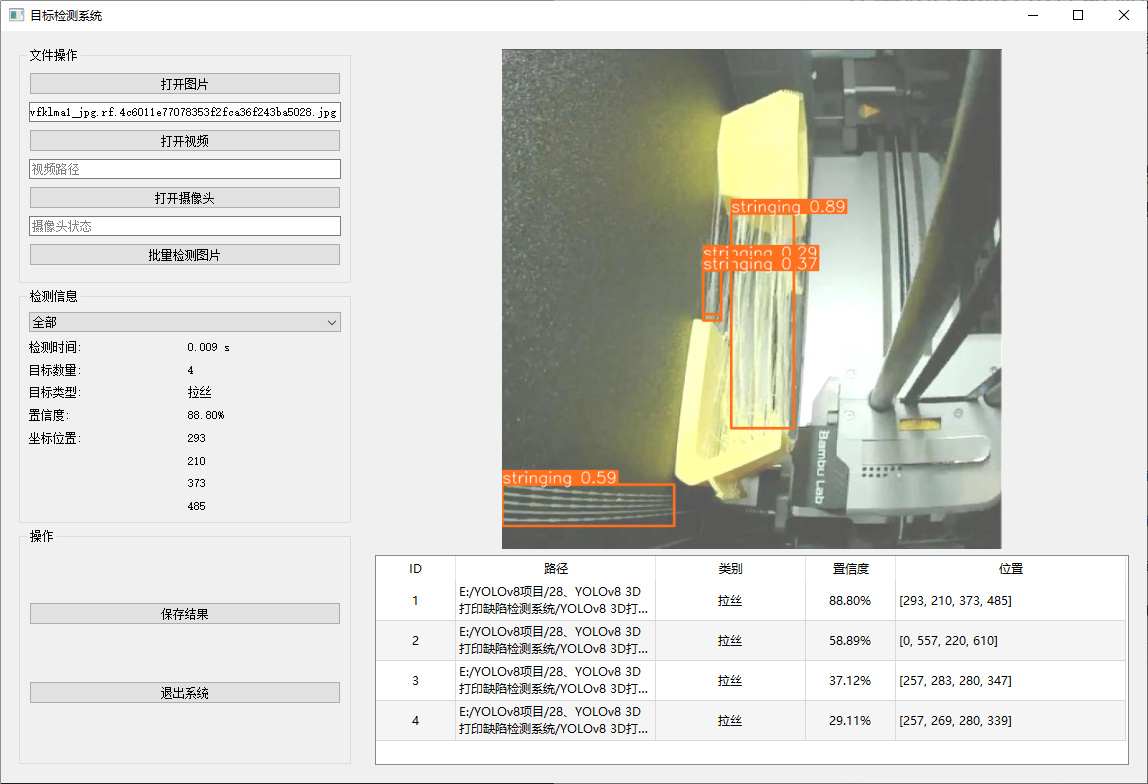The image size is (1148, 784).
Task: Expand the 全部 target filter dropdown
Action: tap(184, 322)
